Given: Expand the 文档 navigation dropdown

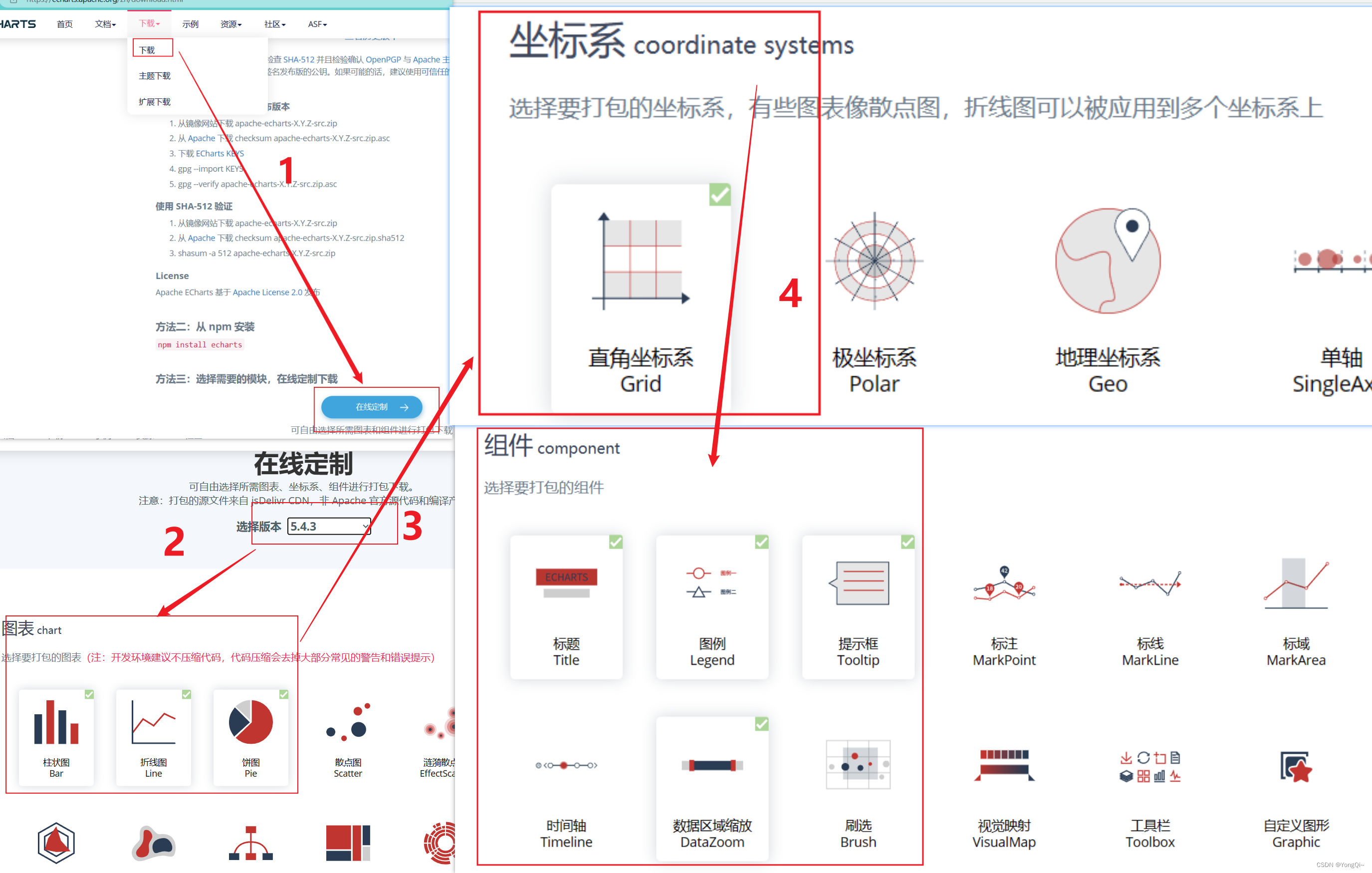Looking at the screenshot, I should [x=105, y=24].
